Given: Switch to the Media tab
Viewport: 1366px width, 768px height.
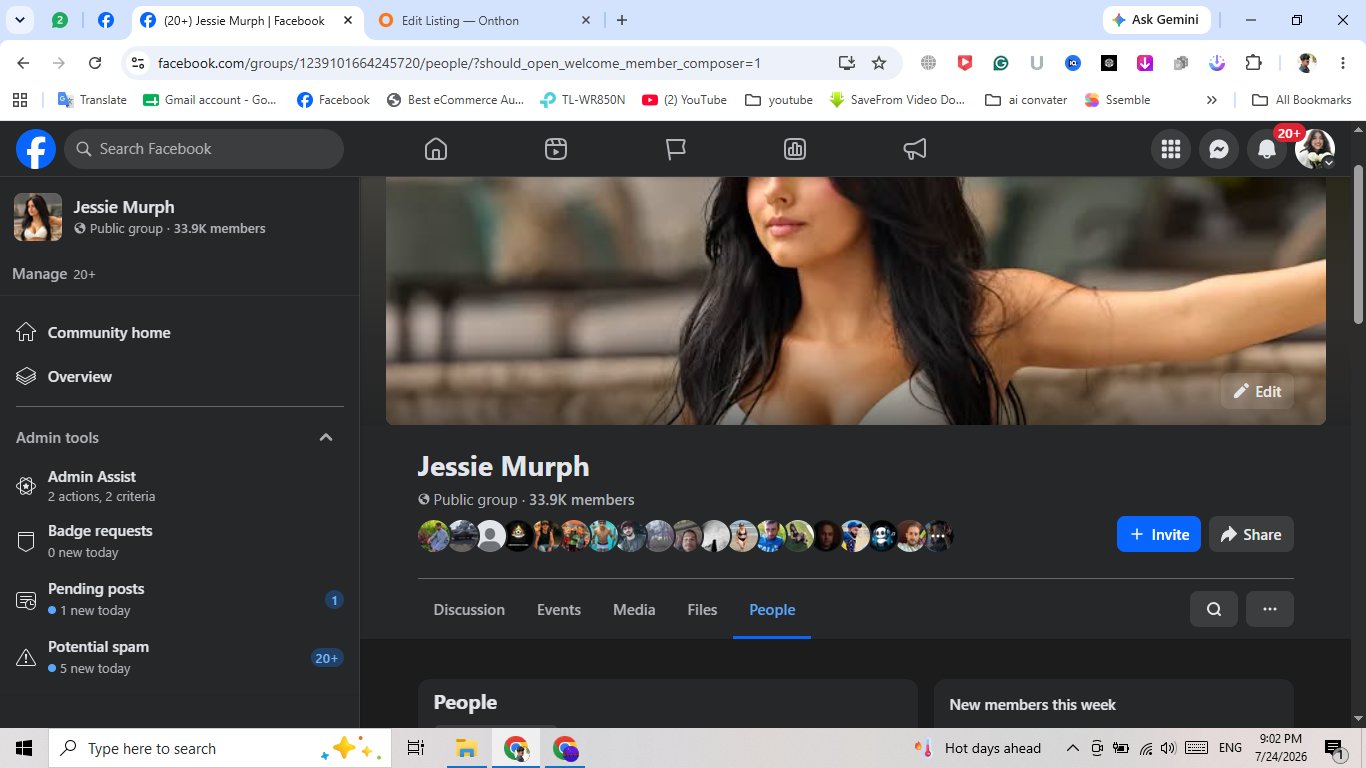Looking at the screenshot, I should tap(634, 610).
